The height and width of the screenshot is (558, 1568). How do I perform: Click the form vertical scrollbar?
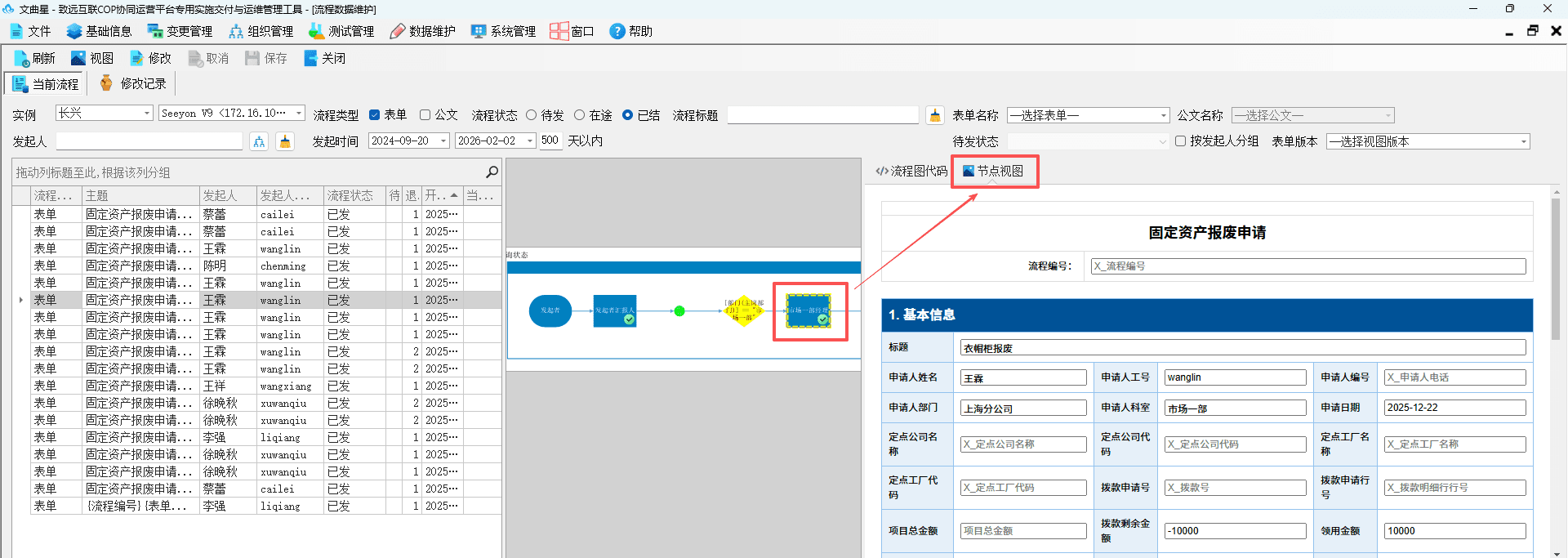tap(1556, 270)
